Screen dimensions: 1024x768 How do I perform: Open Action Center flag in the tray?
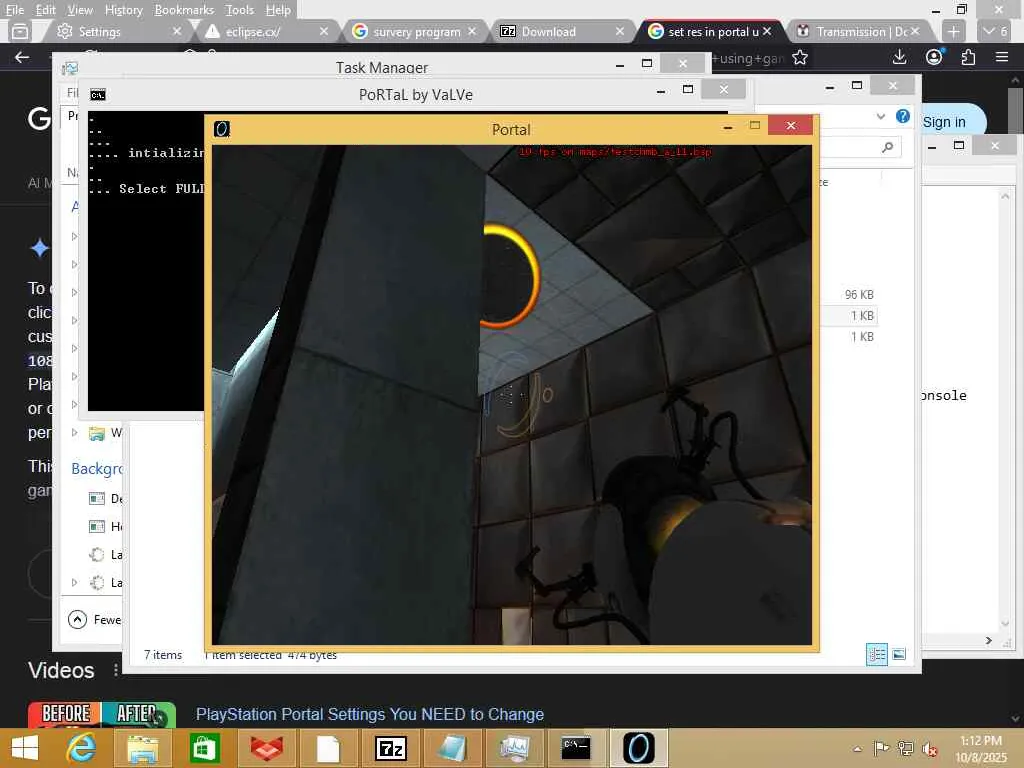pos(881,748)
